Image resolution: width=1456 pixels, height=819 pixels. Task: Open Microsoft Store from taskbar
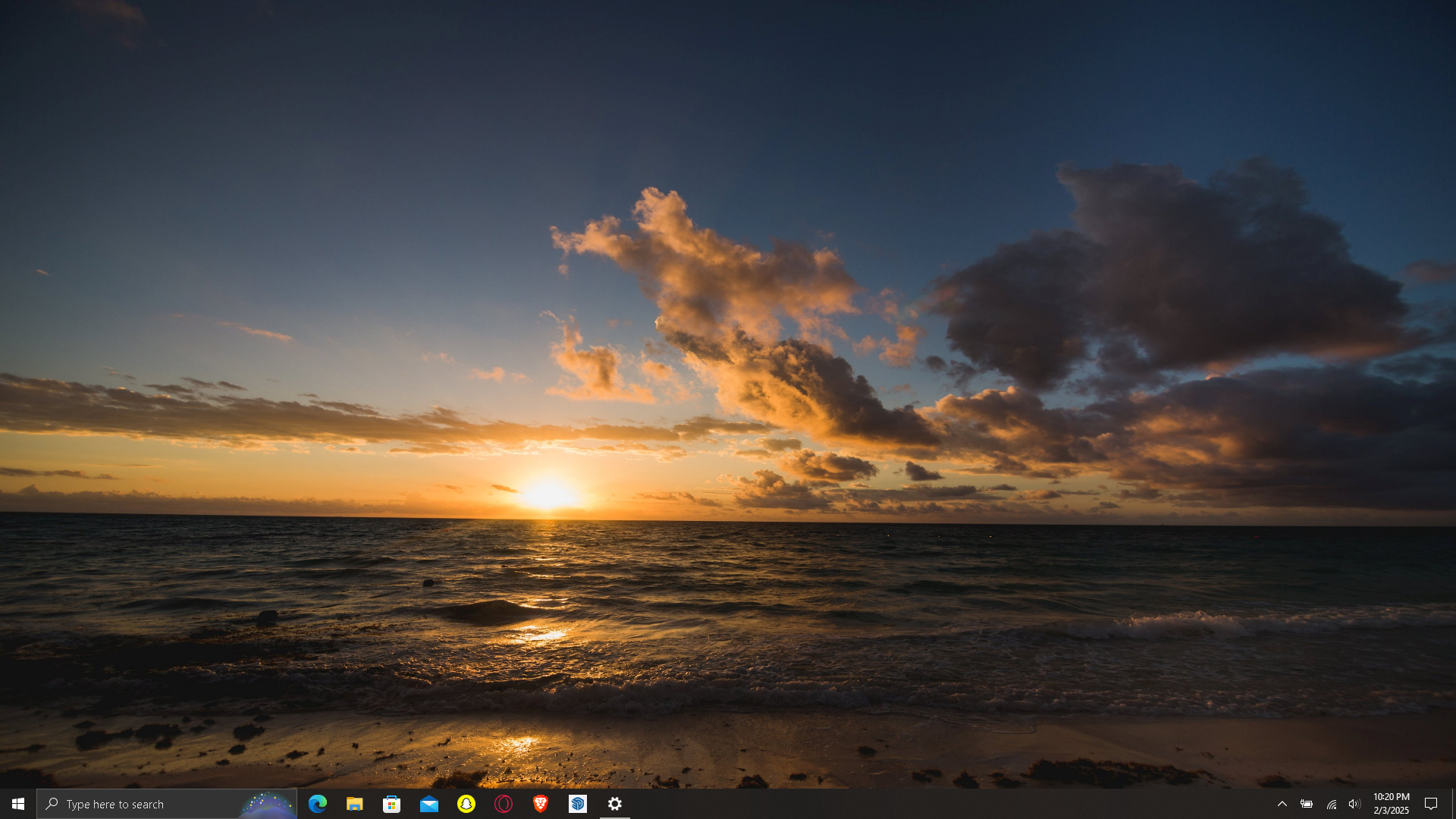[x=392, y=804]
